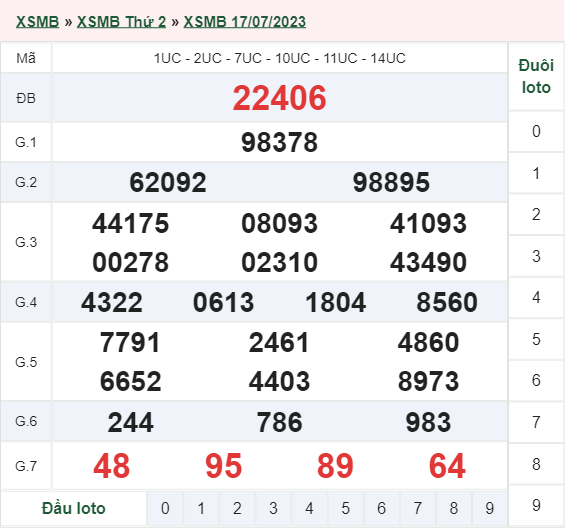Viewport: 565px width, 528px height.
Task: Select Đầu loto digit 8
Action: [x=453, y=508]
